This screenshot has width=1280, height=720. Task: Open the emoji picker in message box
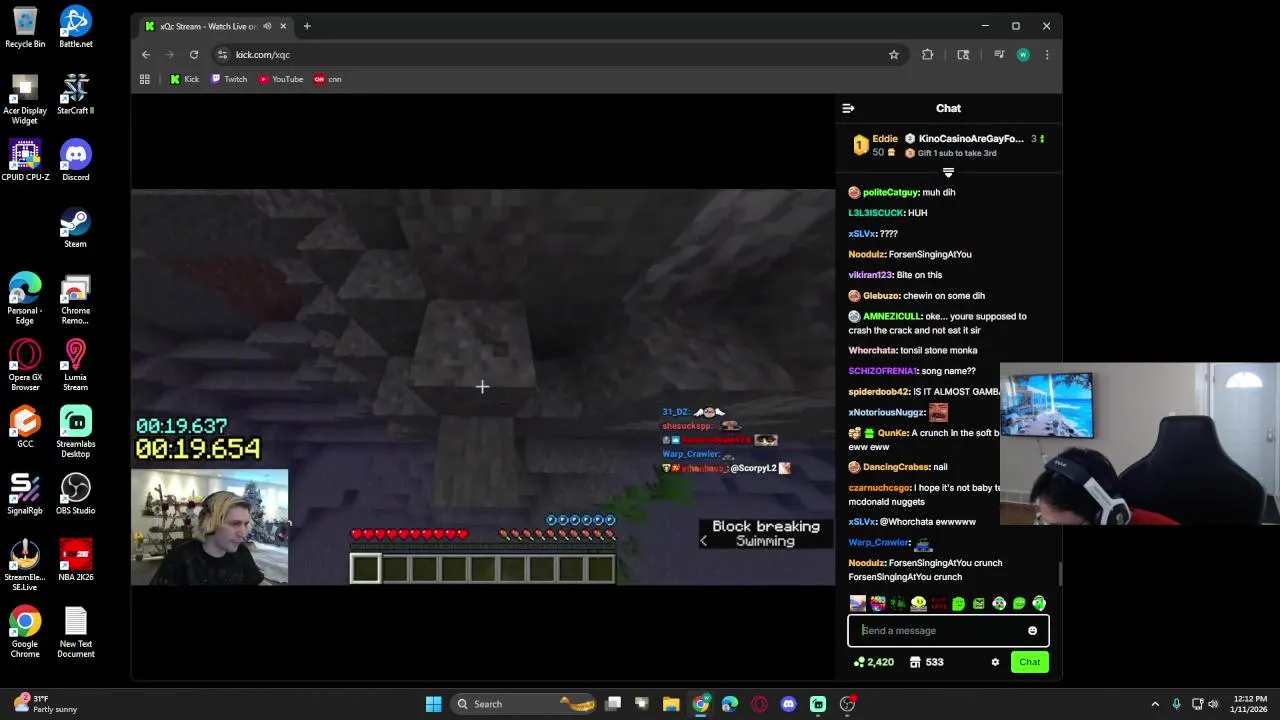[x=1032, y=631]
